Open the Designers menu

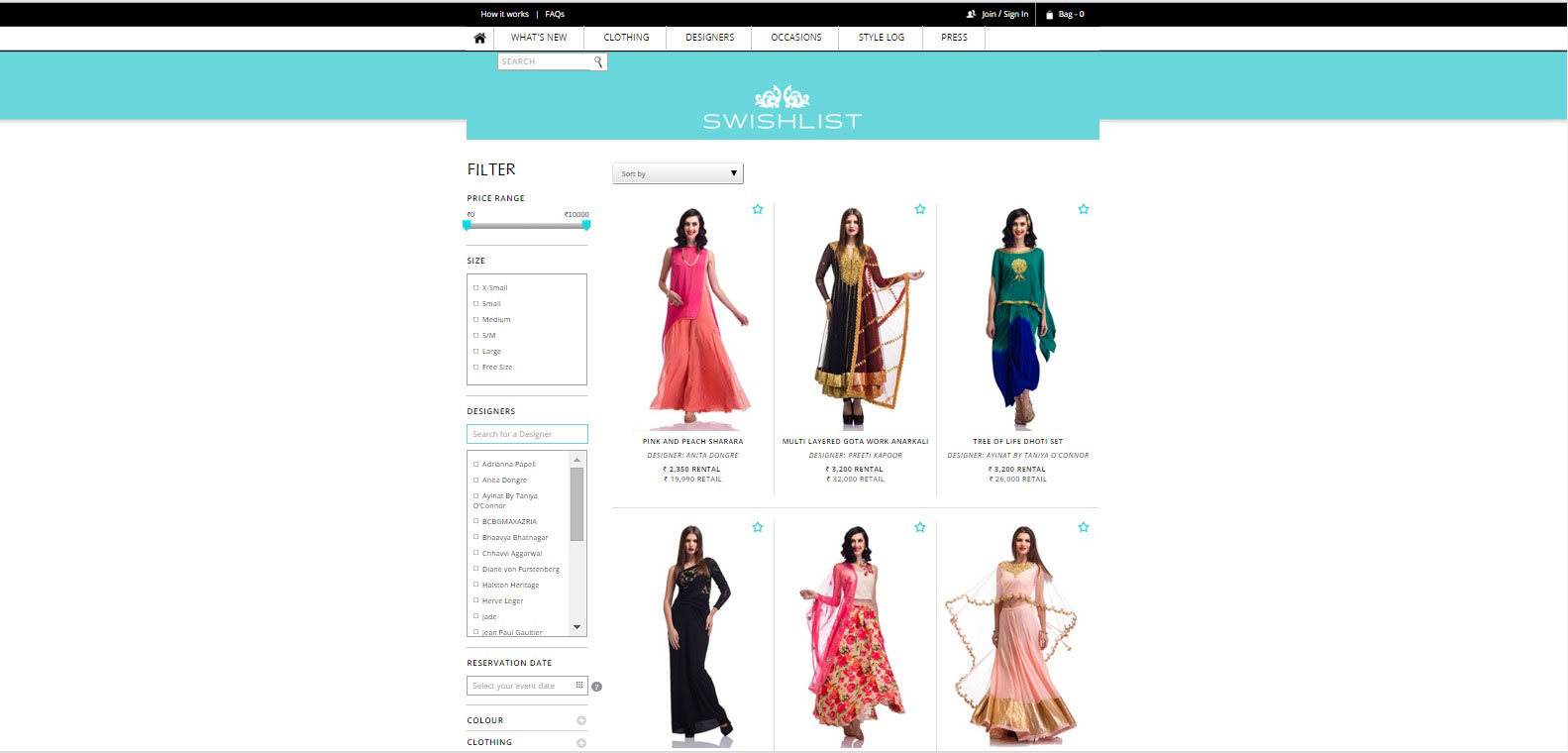[x=710, y=38]
